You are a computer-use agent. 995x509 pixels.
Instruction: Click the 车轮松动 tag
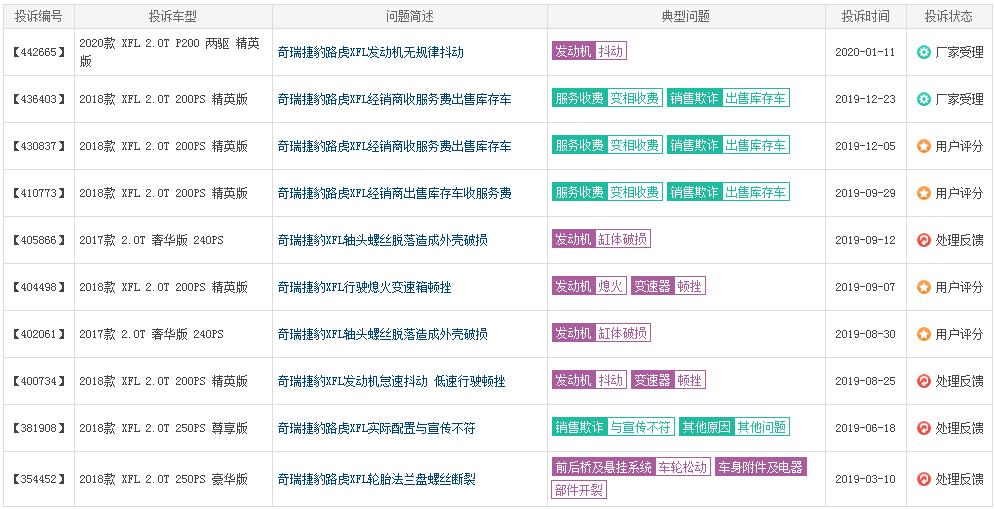(682, 468)
